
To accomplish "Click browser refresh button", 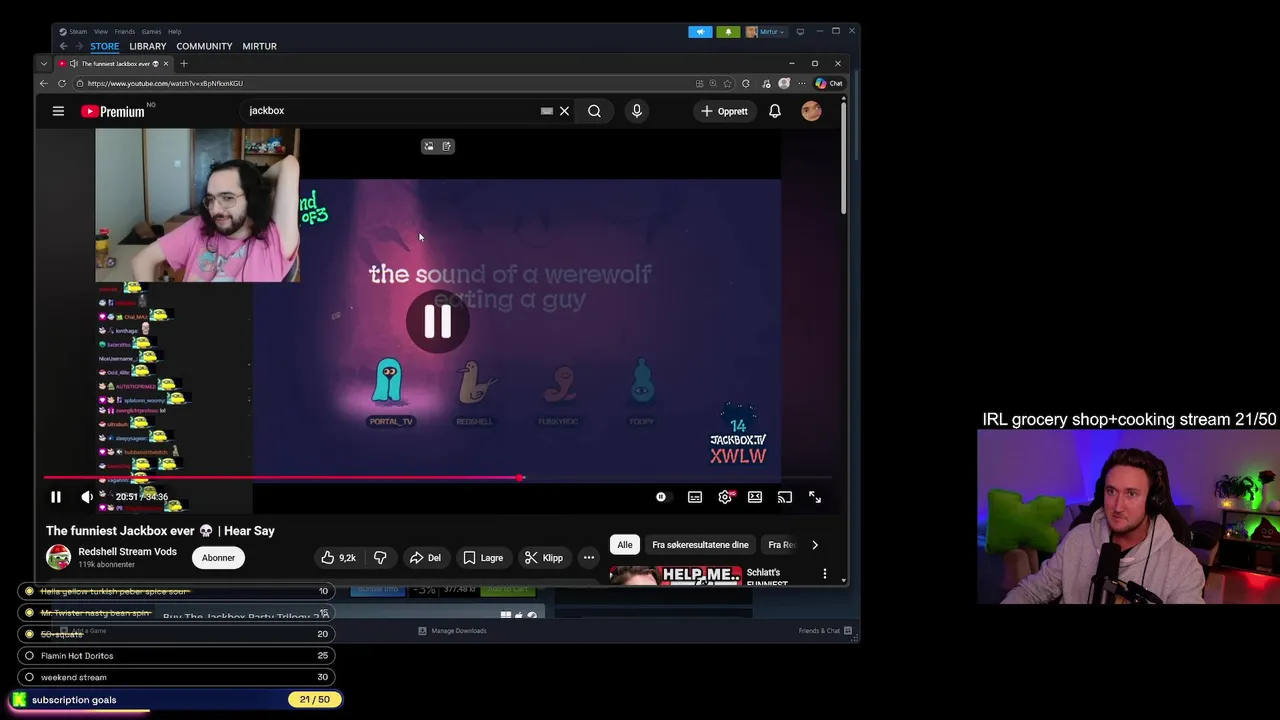I will (x=62, y=84).
